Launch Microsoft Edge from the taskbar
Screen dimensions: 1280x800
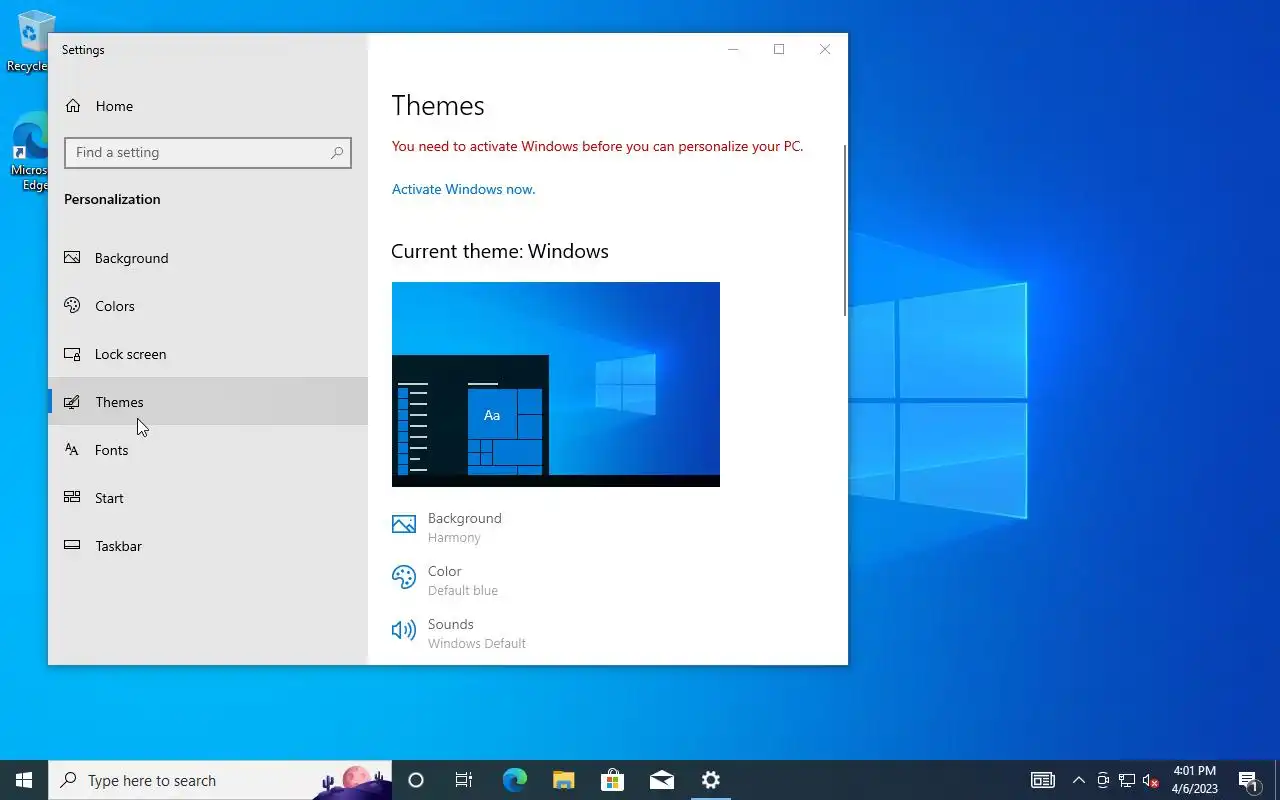point(514,780)
